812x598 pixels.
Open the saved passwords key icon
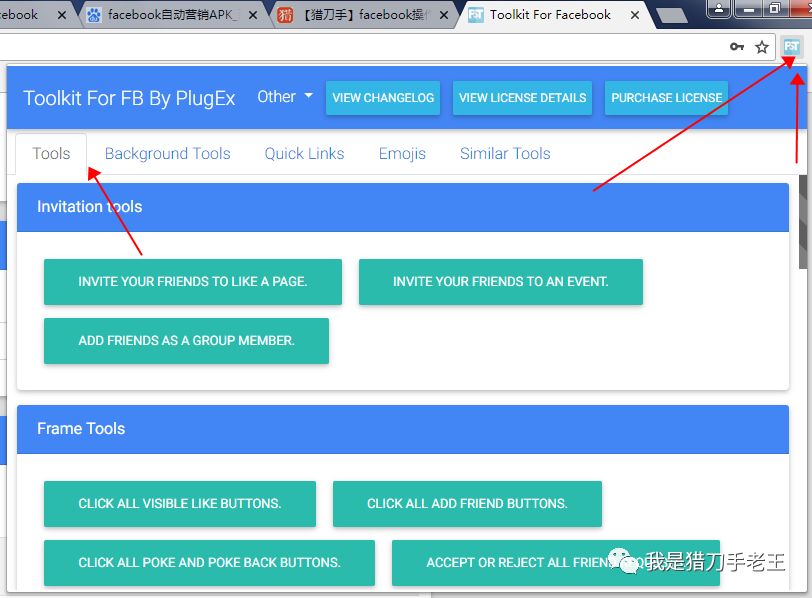point(737,47)
